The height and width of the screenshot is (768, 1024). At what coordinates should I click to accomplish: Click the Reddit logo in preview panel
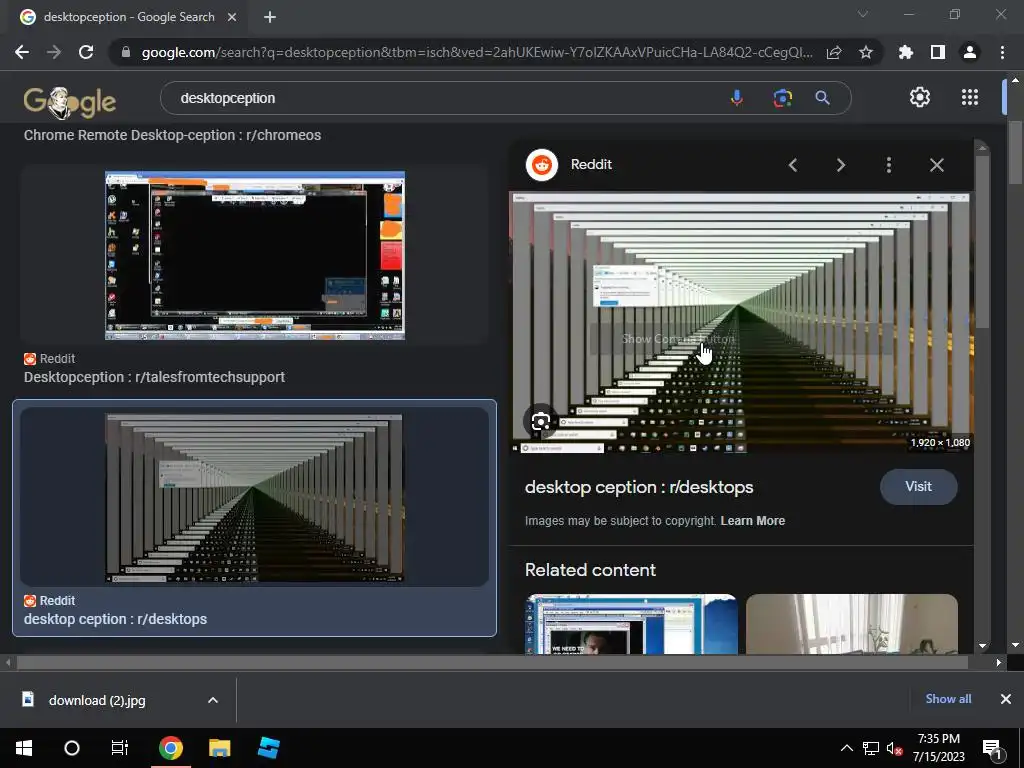coord(541,165)
